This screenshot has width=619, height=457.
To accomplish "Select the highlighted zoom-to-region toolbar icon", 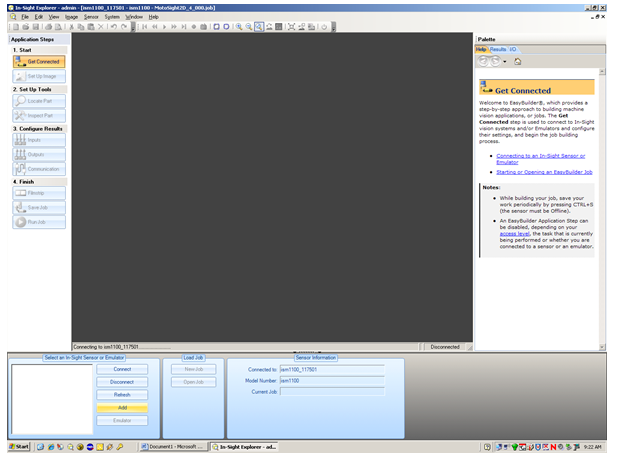I will 259,27.
